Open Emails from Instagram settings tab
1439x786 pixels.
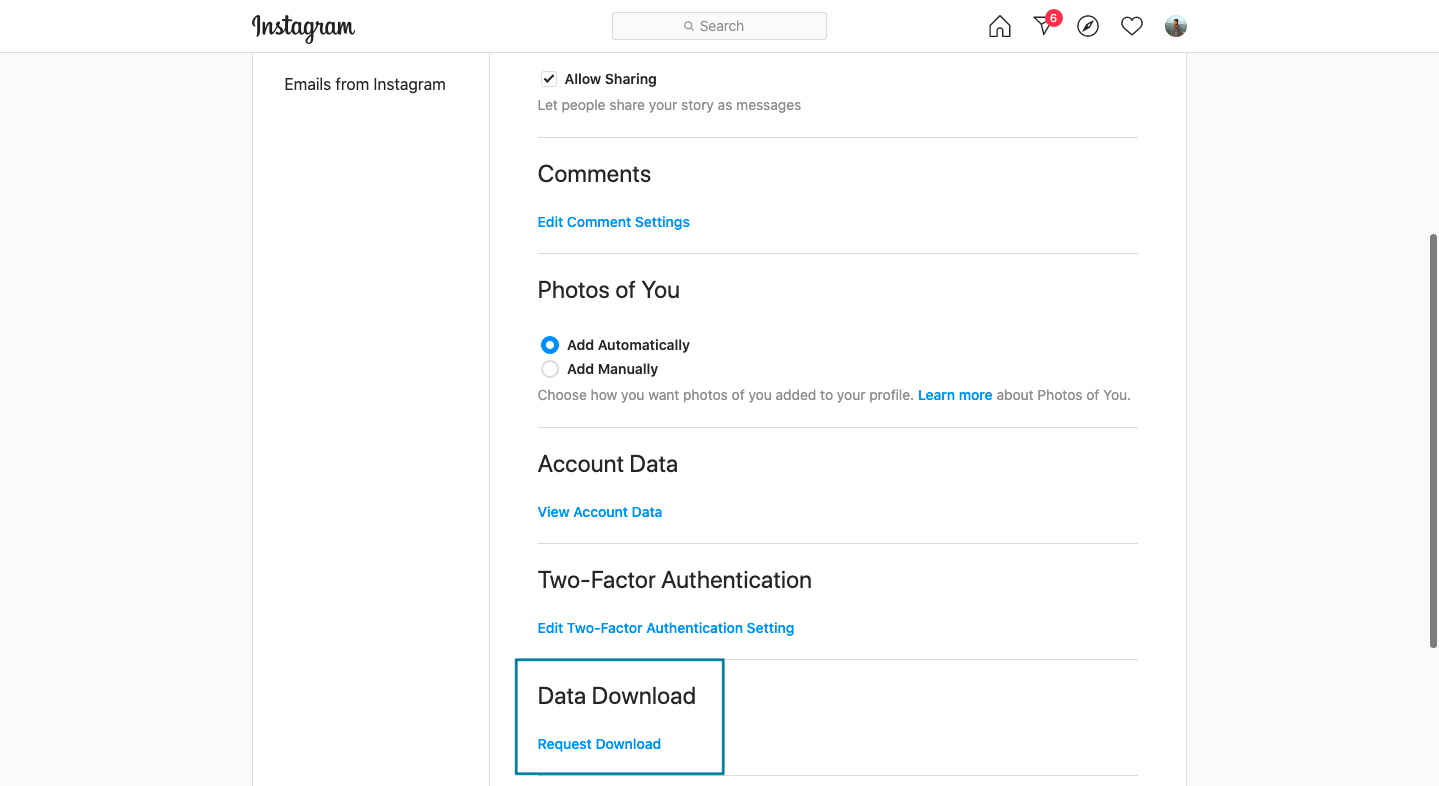click(x=365, y=84)
